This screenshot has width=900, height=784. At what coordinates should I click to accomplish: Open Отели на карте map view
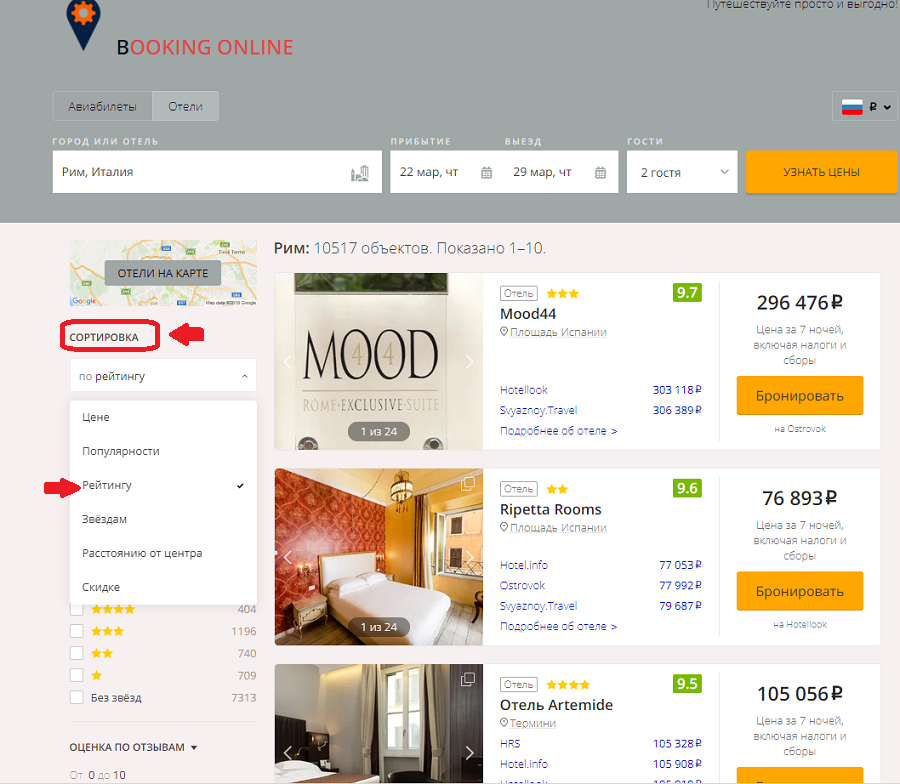coord(163,273)
